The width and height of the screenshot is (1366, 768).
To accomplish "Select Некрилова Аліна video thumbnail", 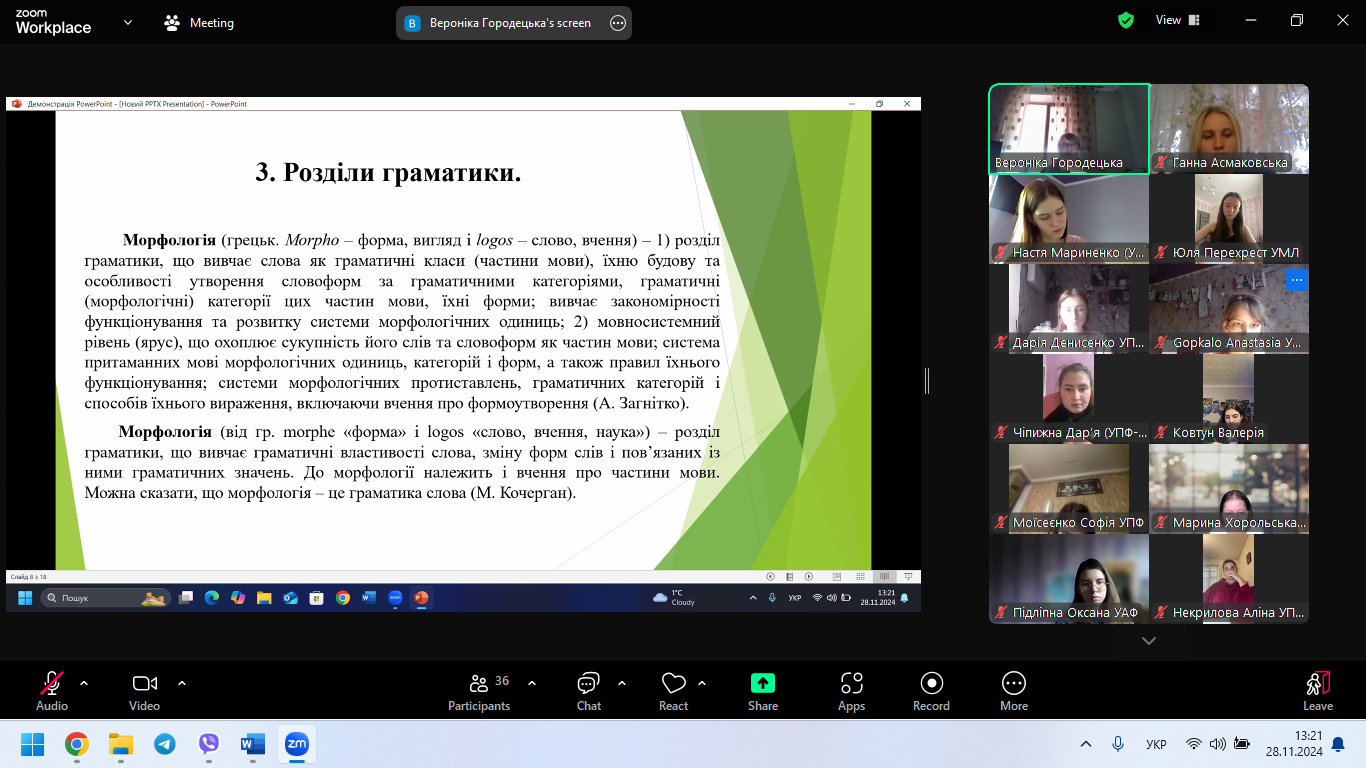I will point(1229,579).
